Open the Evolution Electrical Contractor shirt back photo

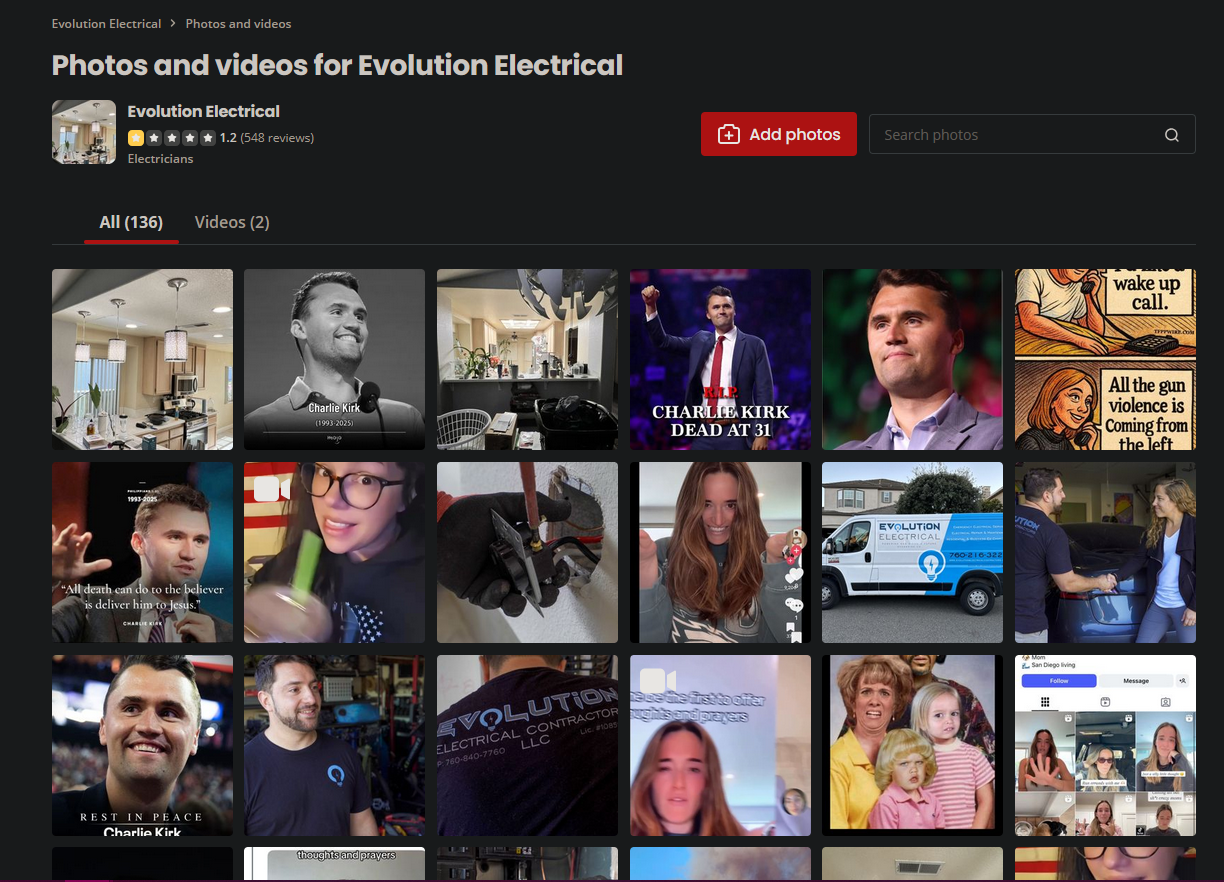click(x=527, y=745)
